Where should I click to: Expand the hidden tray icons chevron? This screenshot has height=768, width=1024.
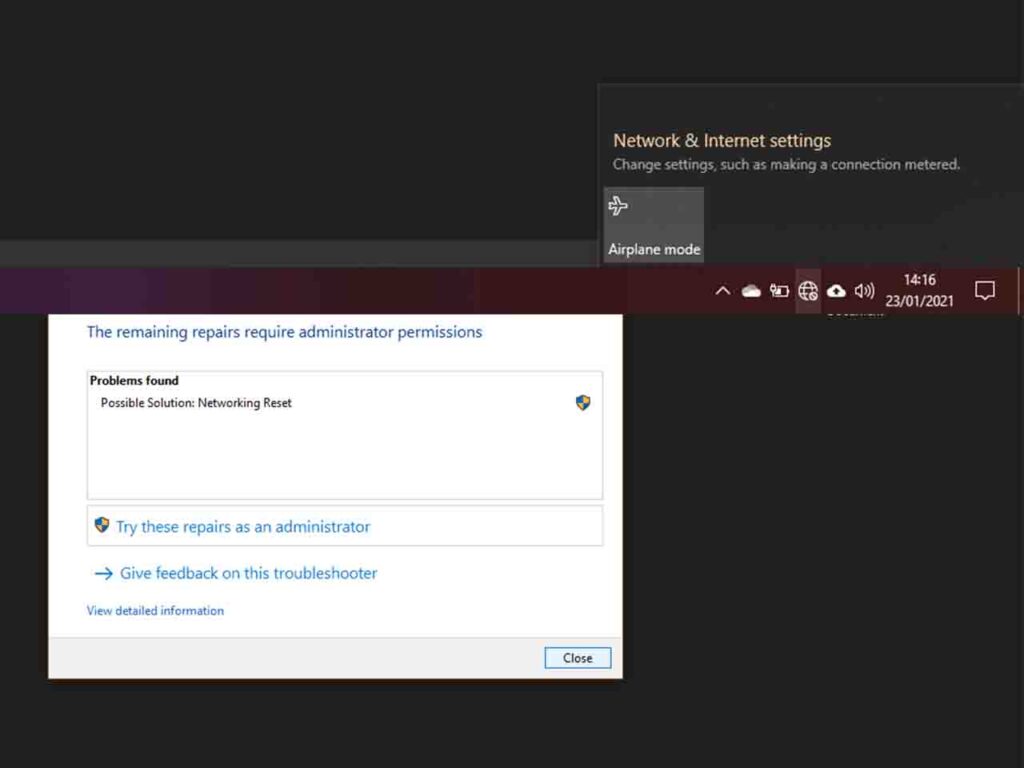click(722, 291)
